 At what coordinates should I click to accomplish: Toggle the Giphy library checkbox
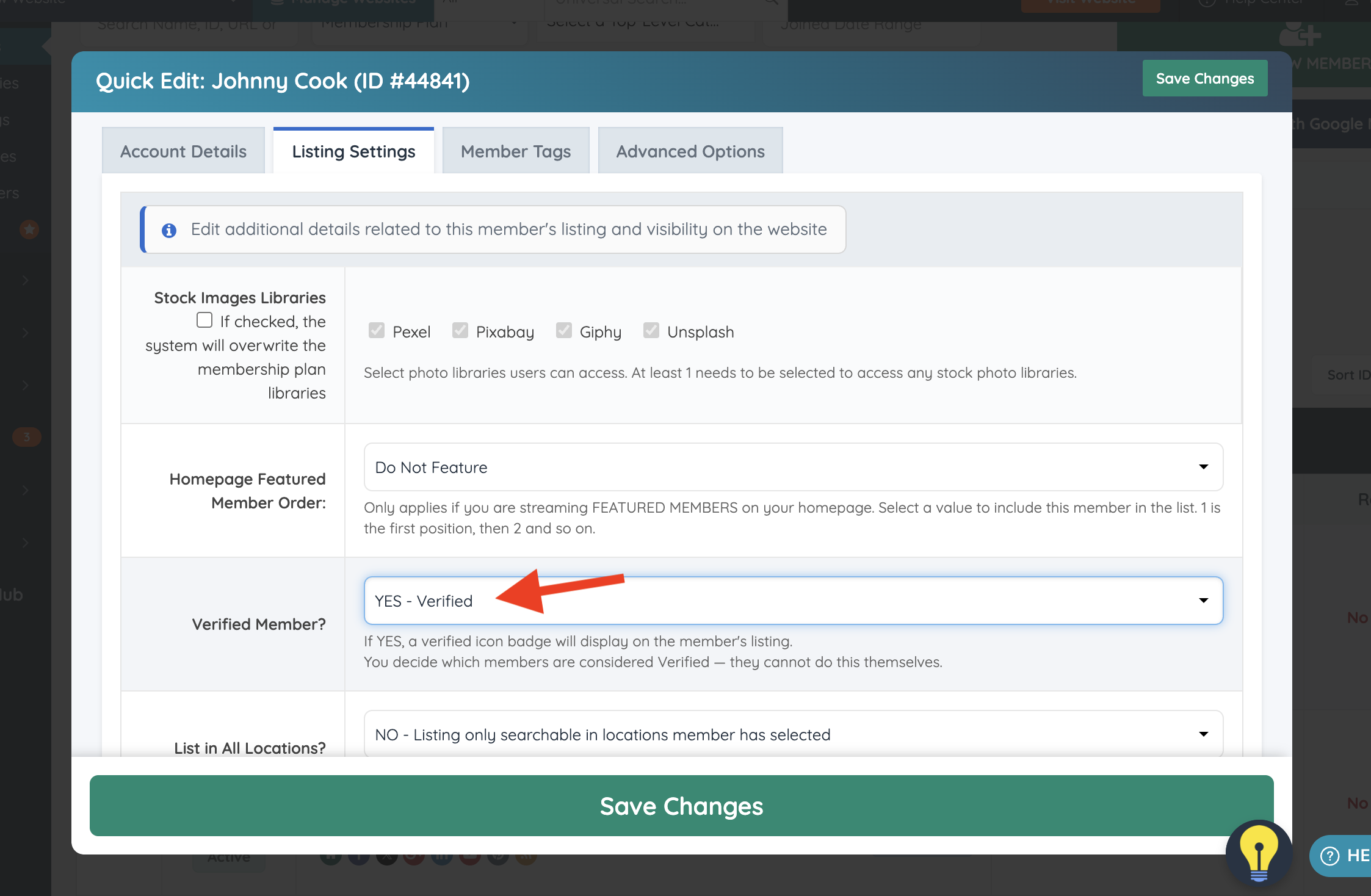coord(564,331)
